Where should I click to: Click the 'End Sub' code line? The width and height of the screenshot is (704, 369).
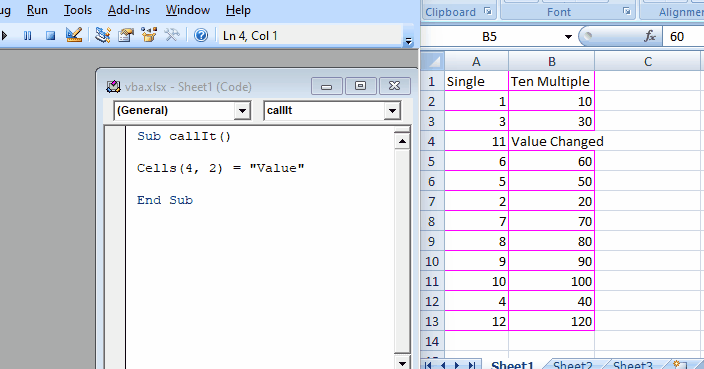pyautogui.click(x=165, y=200)
